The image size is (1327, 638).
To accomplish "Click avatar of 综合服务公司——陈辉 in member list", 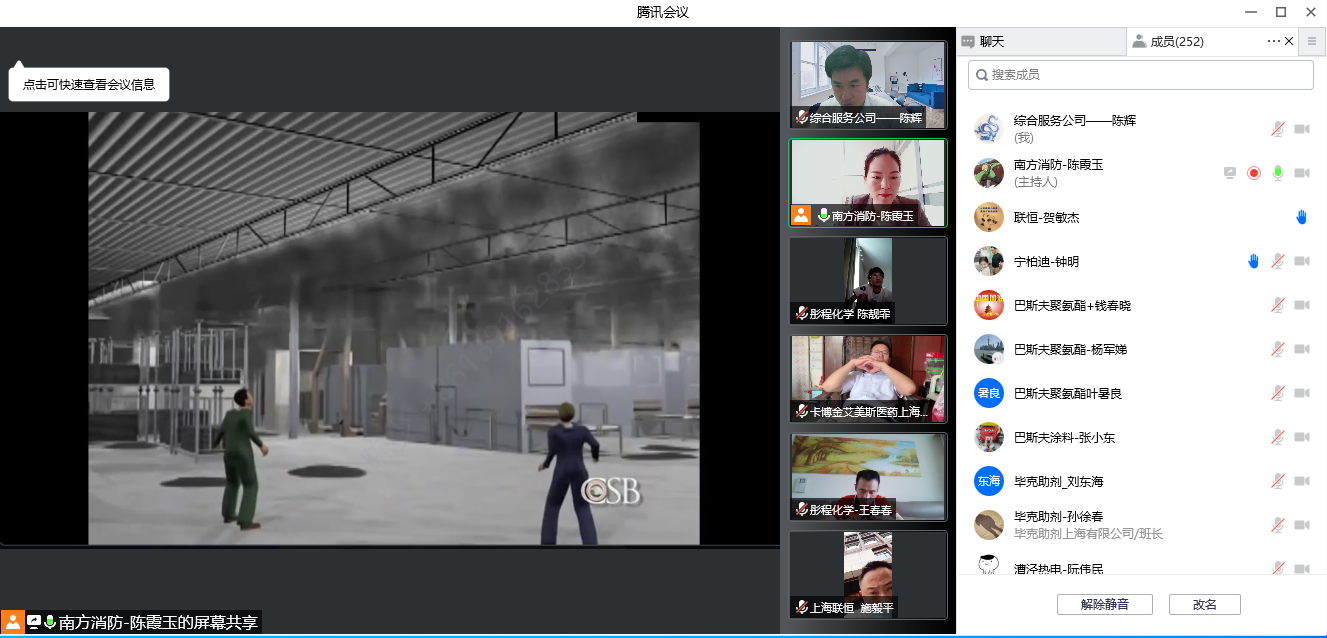I will (989, 129).
